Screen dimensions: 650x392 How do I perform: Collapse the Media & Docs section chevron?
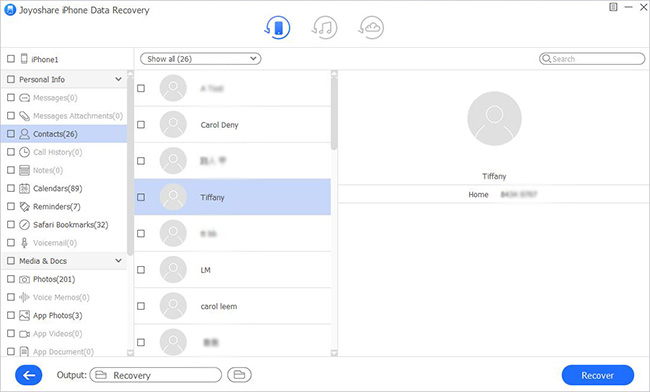tap(119, 261)
